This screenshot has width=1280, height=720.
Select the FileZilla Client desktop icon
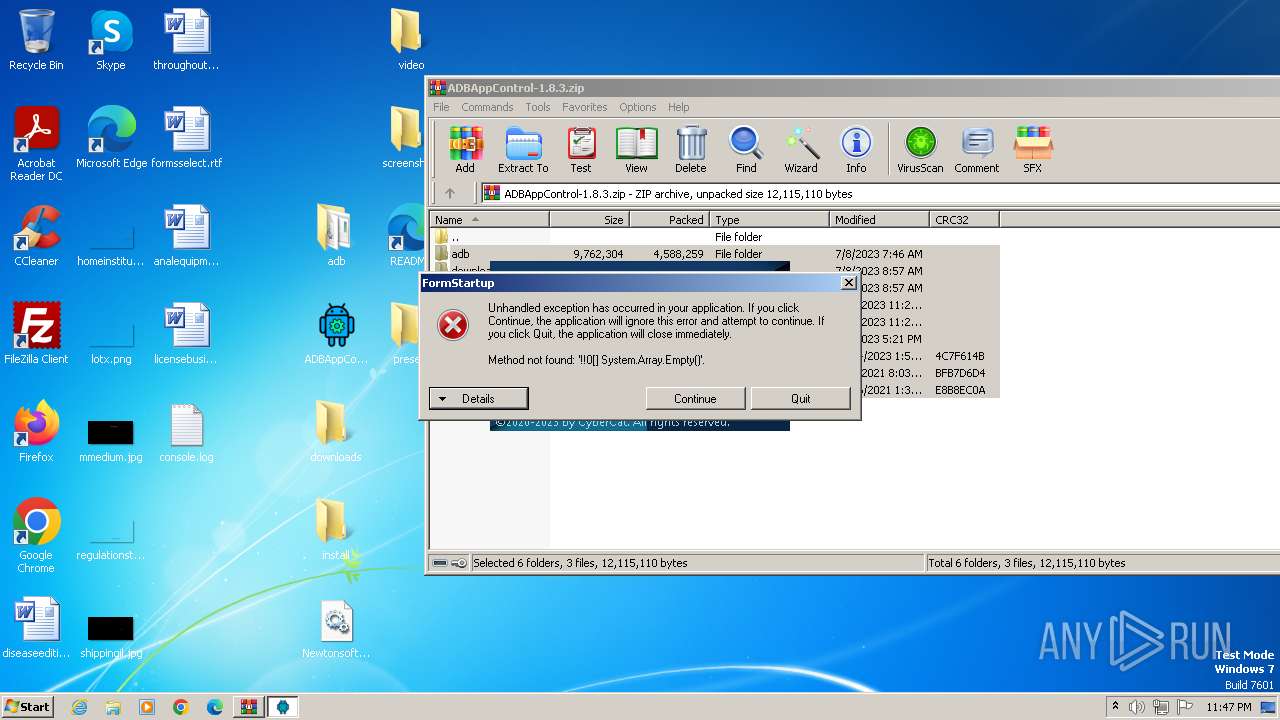36,334
